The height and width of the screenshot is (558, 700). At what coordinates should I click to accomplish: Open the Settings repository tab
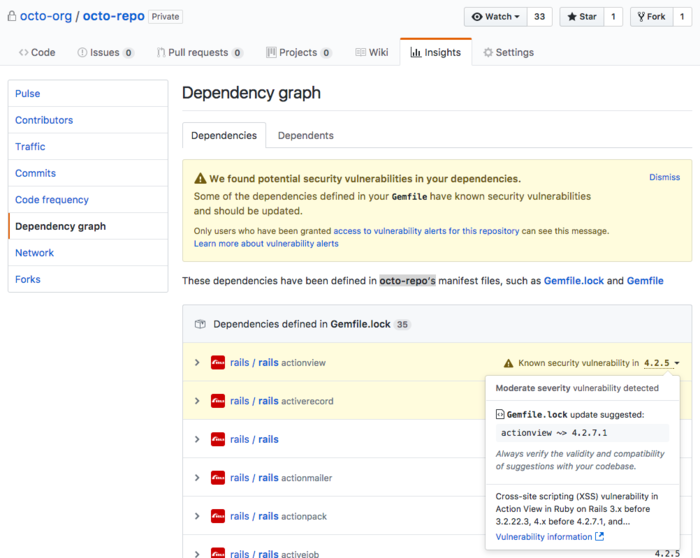(507, 52)
